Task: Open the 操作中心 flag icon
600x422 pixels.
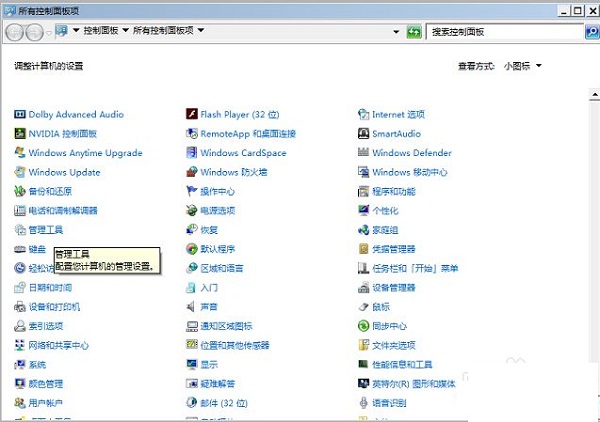Action: pos(191,191)
